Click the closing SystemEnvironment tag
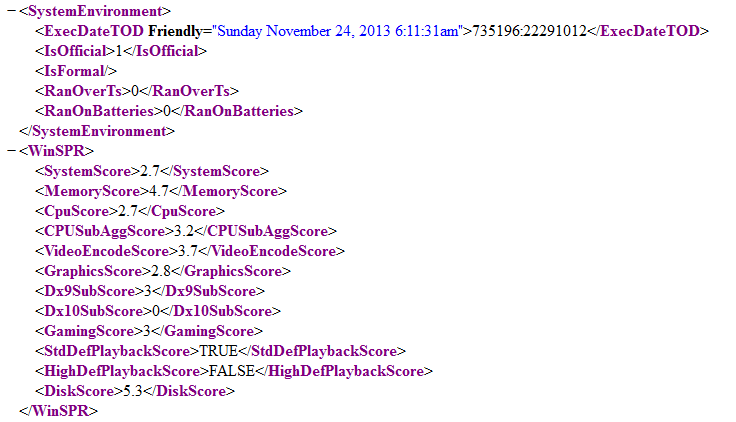The height and width of the screenshot is (422, 736). coord(97,131)
